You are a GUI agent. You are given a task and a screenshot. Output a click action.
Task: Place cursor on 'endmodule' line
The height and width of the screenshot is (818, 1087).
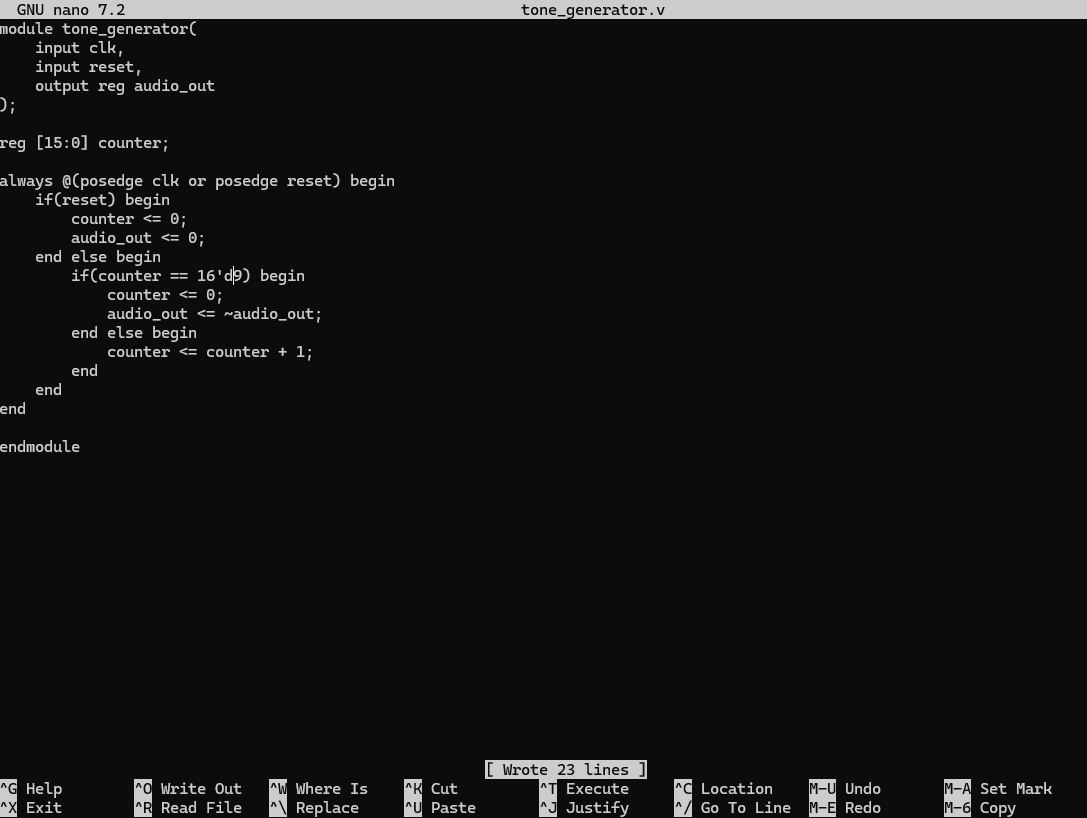[40, 447]
